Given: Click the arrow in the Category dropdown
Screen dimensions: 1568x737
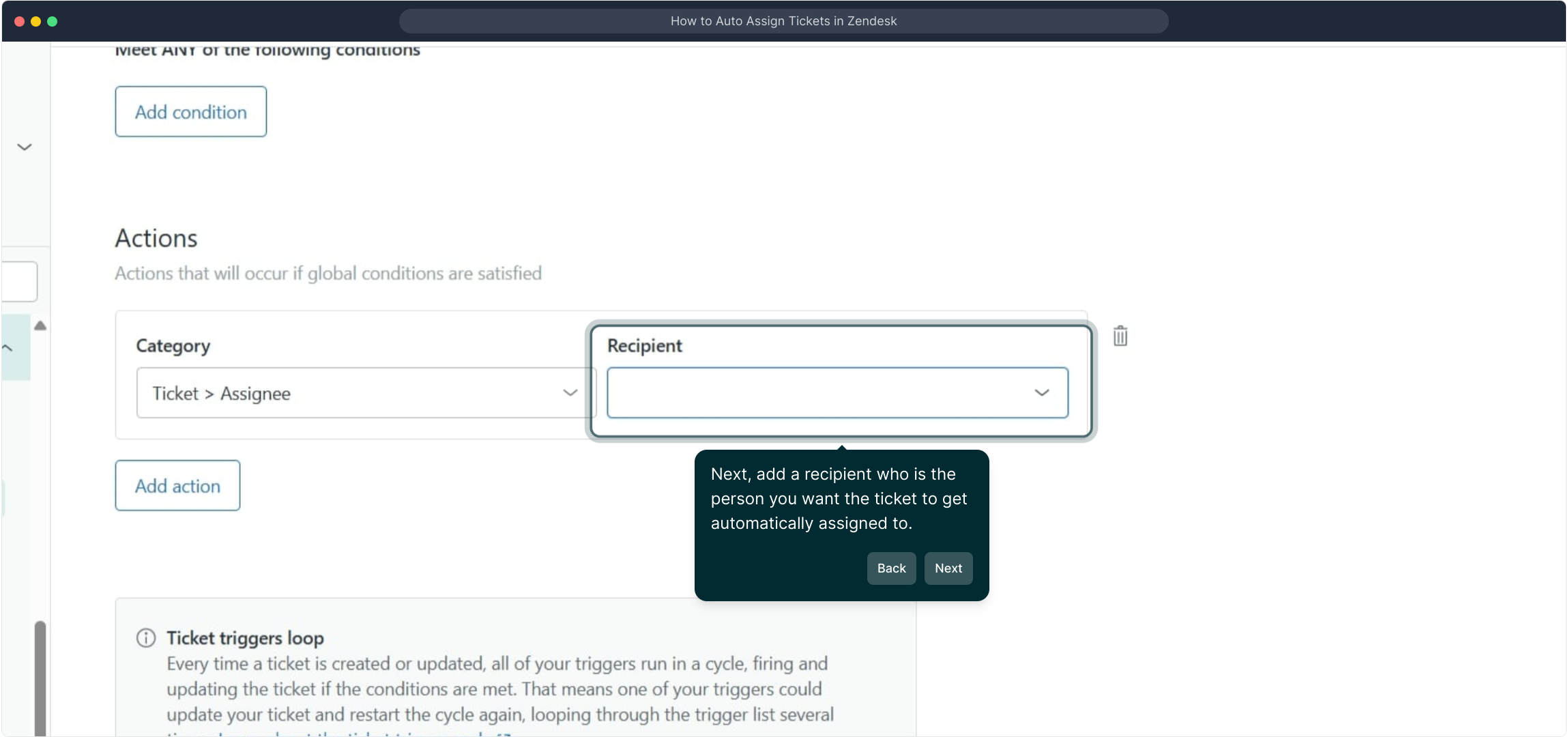Looking at the screenshot, I should (570, 393).
